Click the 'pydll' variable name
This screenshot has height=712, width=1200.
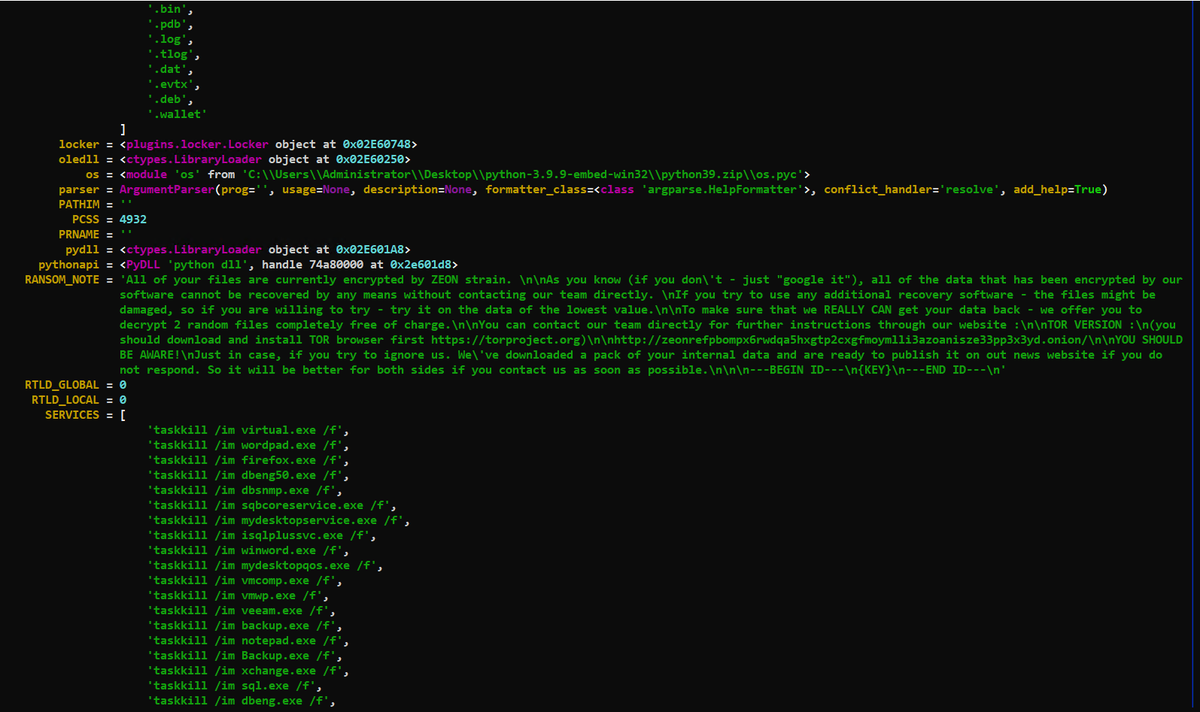[82, 249]
